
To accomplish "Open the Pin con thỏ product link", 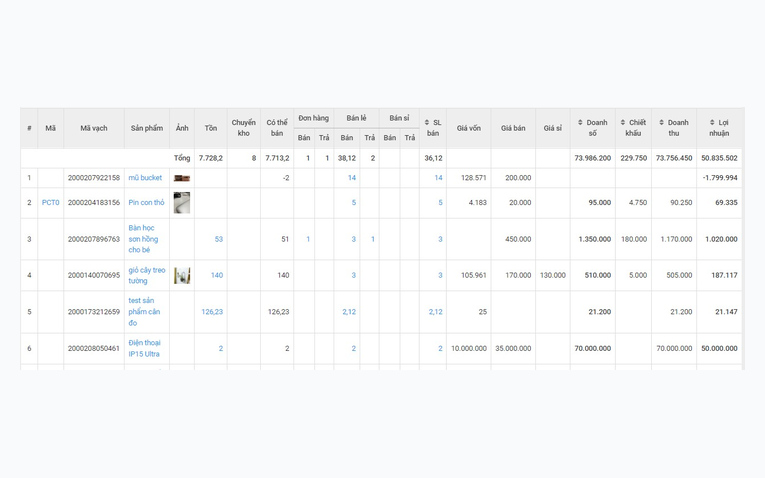I will point(146,202).
